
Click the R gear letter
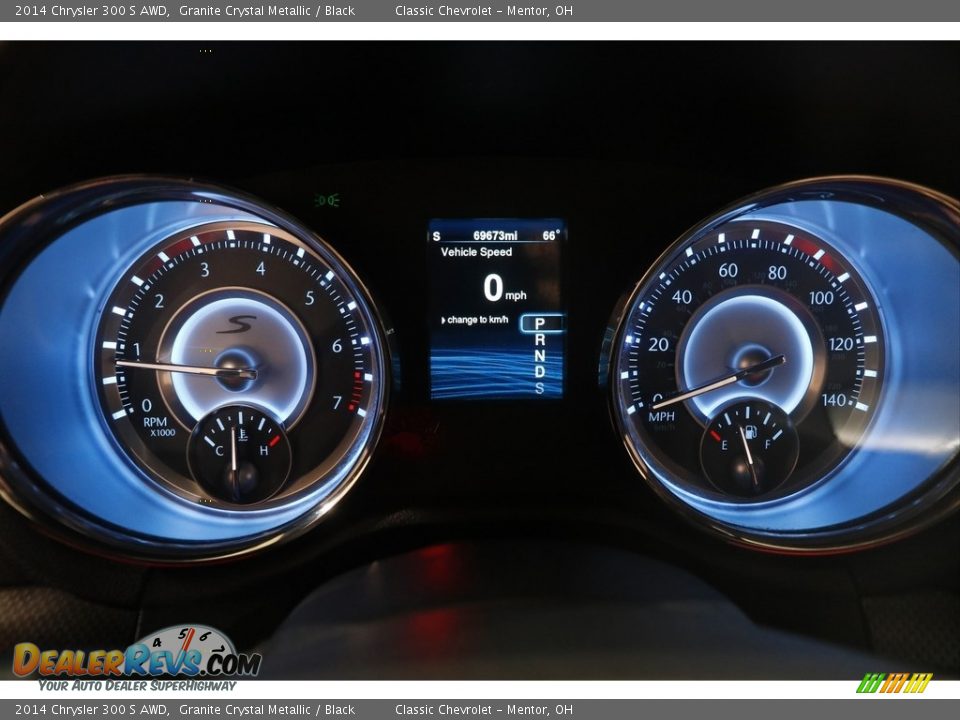[x=539, y=340]
